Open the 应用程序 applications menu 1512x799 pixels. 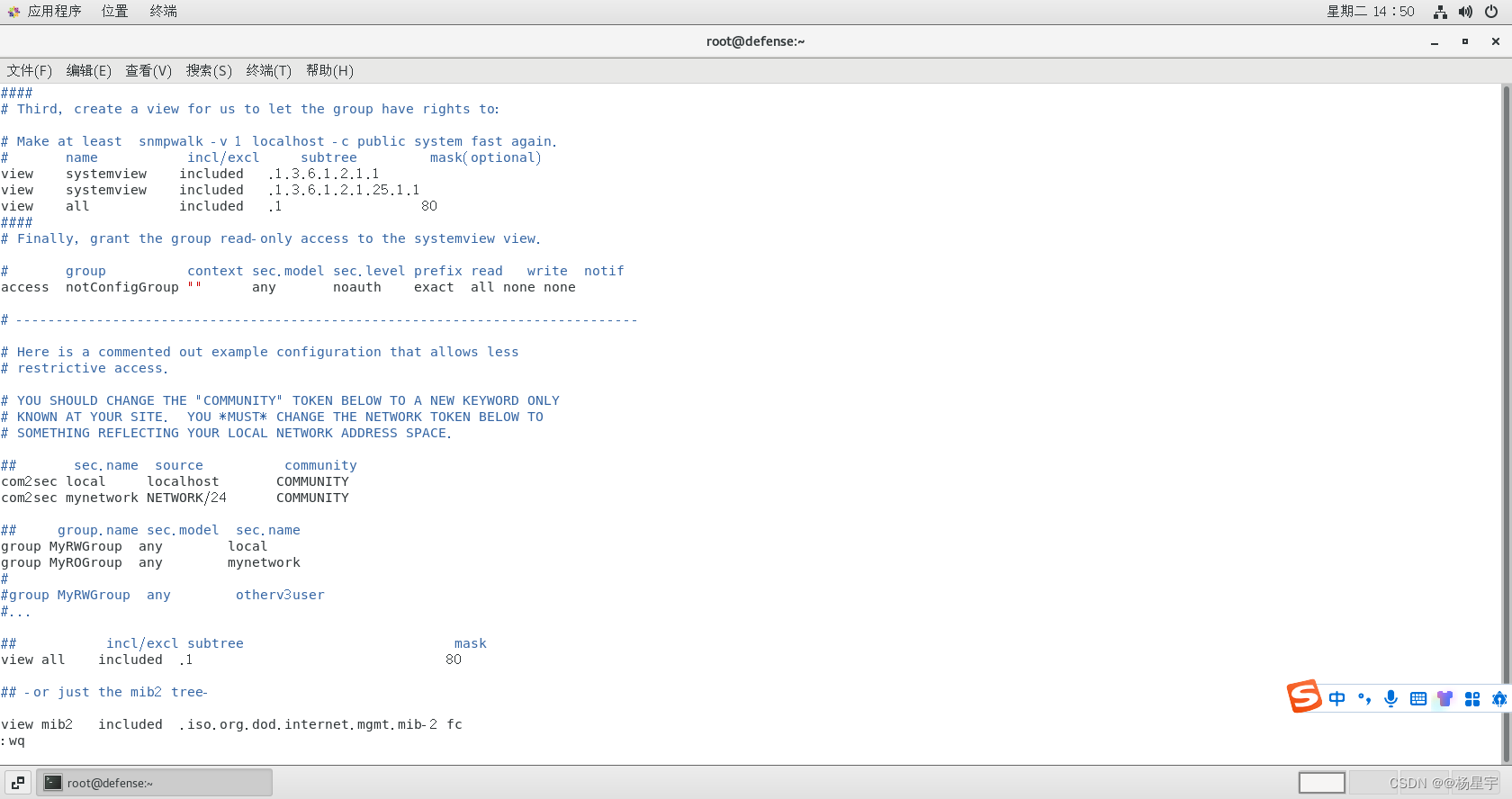click(54, 12)
